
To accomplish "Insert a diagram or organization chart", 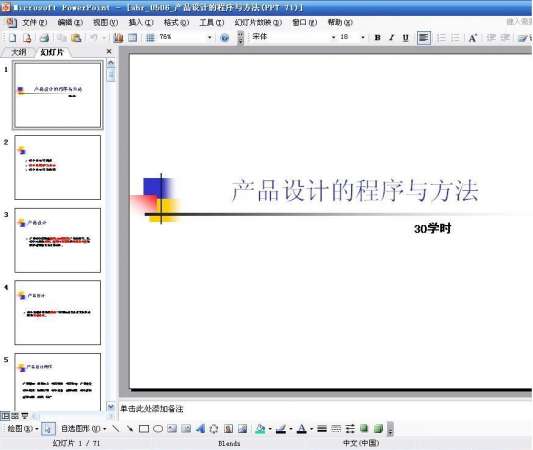I will 214,429.
